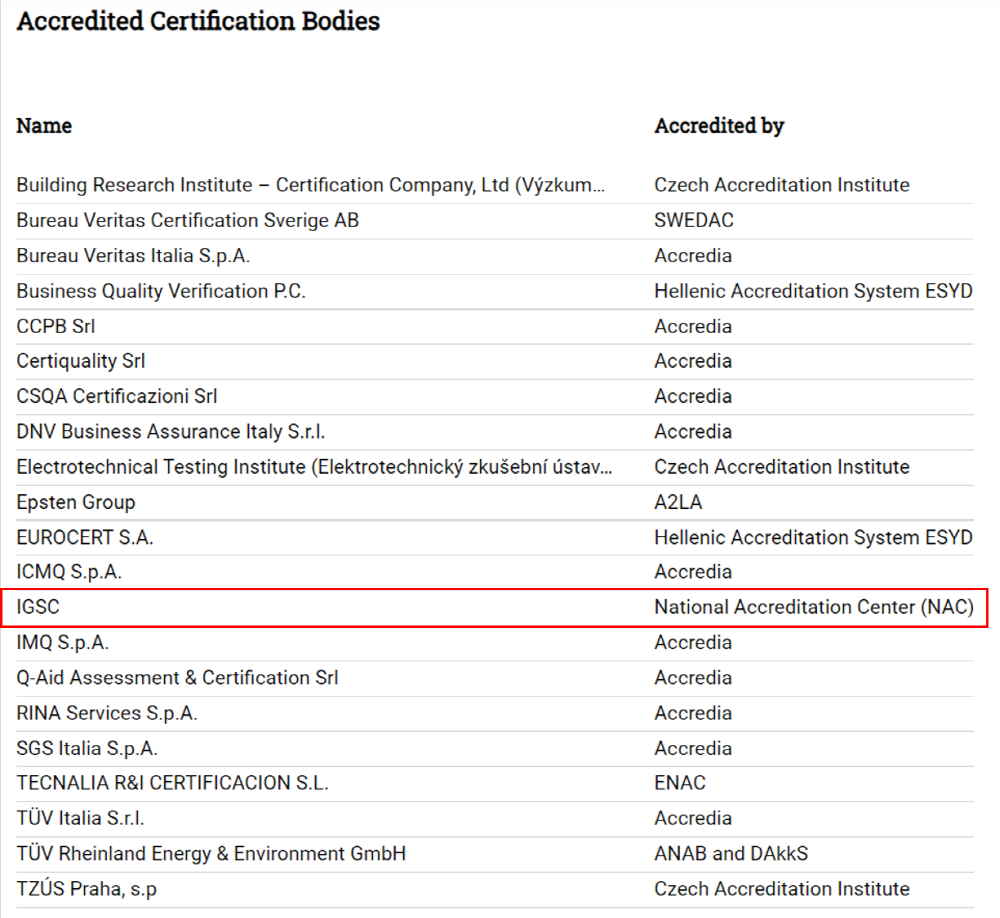1000x918 pixels.
Task: Select CSQA Certificazioni Srl
Action: pos(117,396)
